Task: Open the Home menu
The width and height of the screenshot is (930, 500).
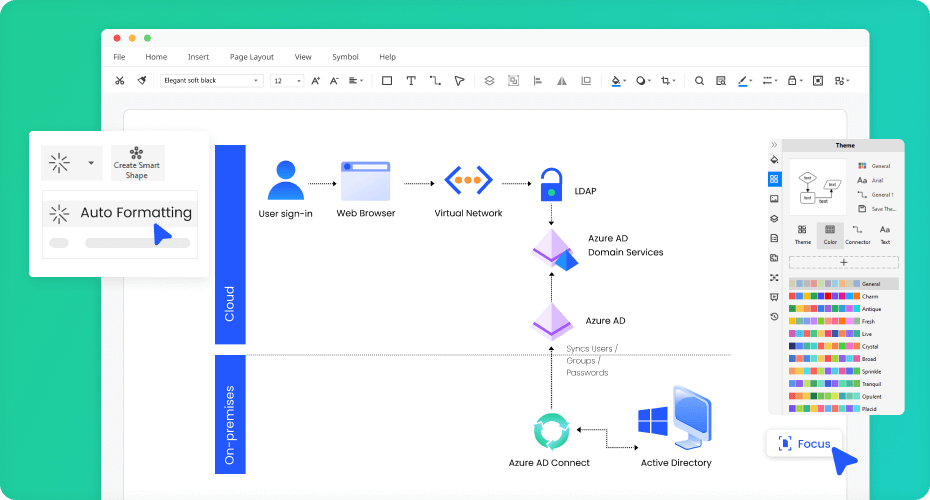Action: 156,57
